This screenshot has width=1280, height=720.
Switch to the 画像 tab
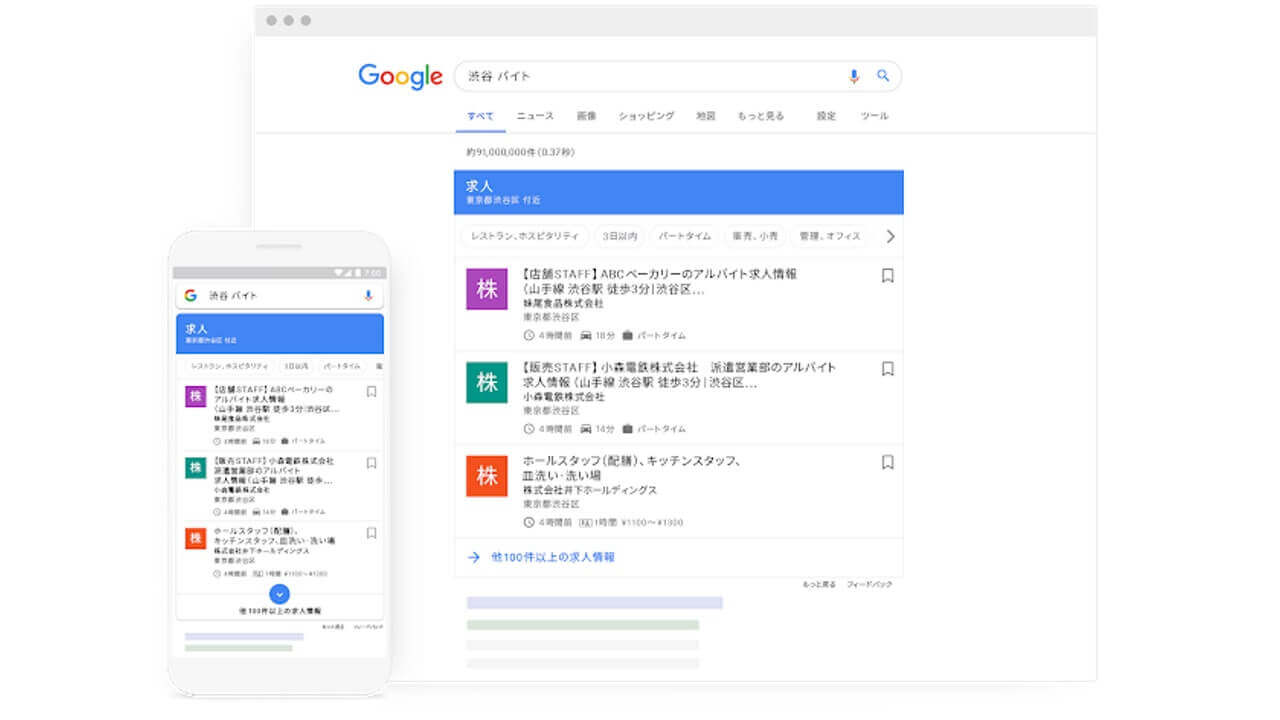[585, 115]
